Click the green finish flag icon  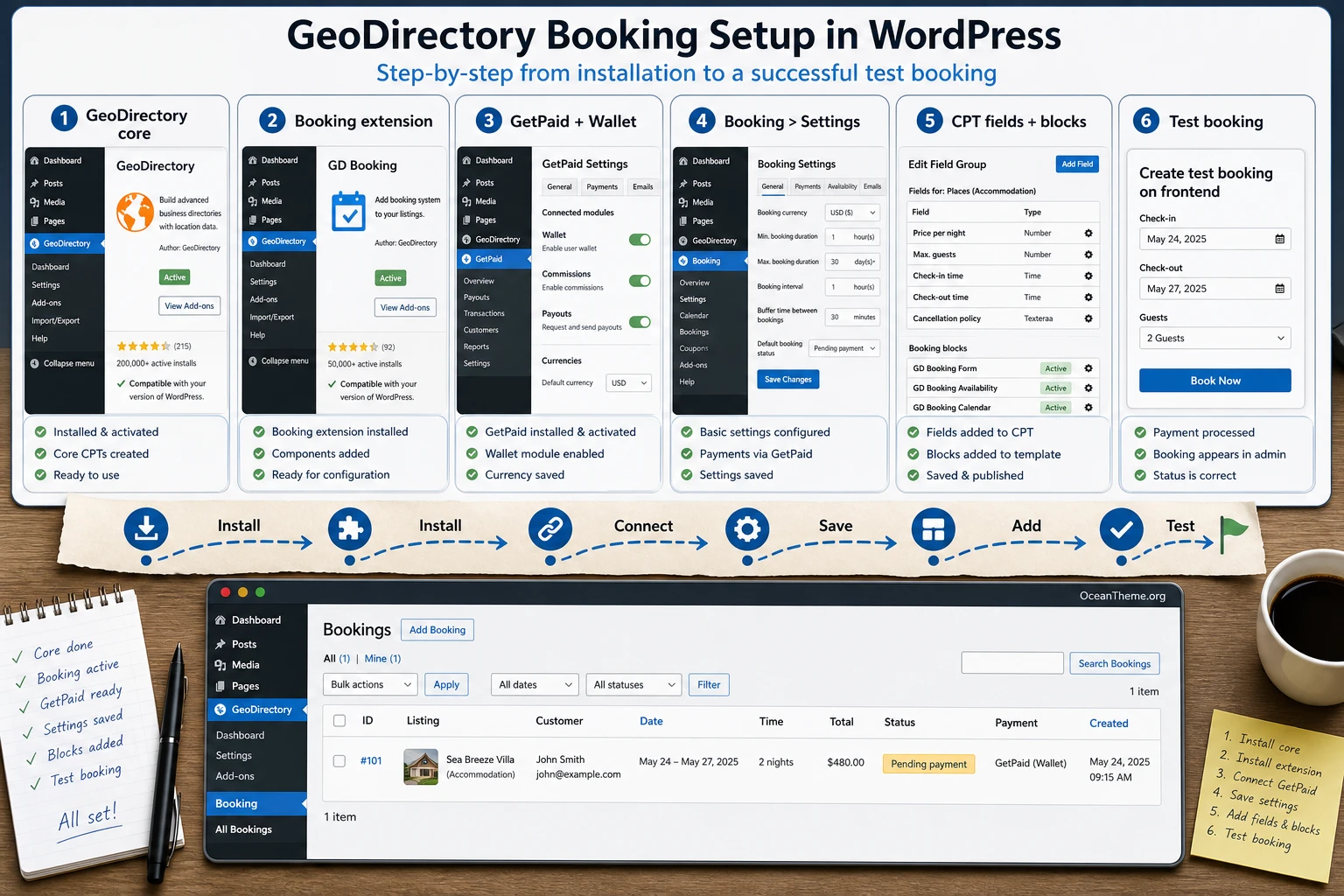coord(1234,534)
